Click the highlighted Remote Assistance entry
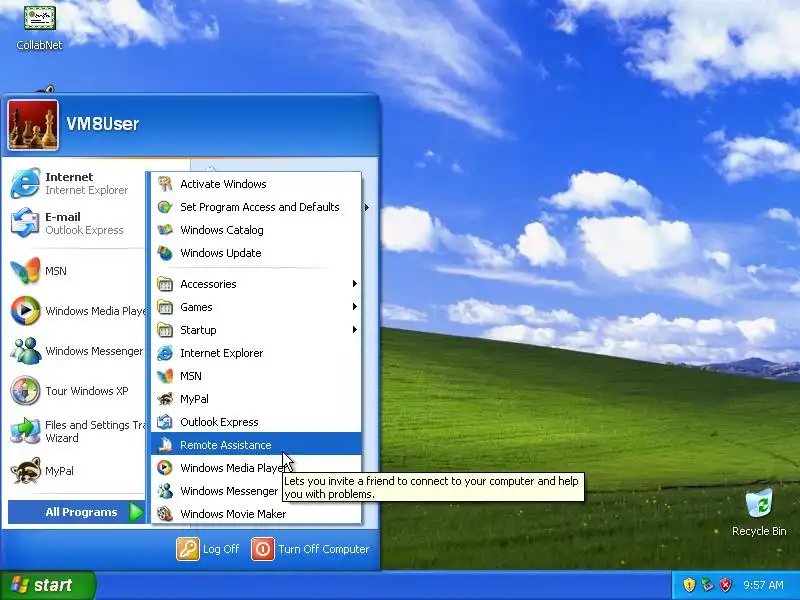This screenshot has width=800, height=600. click(x=256, y=444)
